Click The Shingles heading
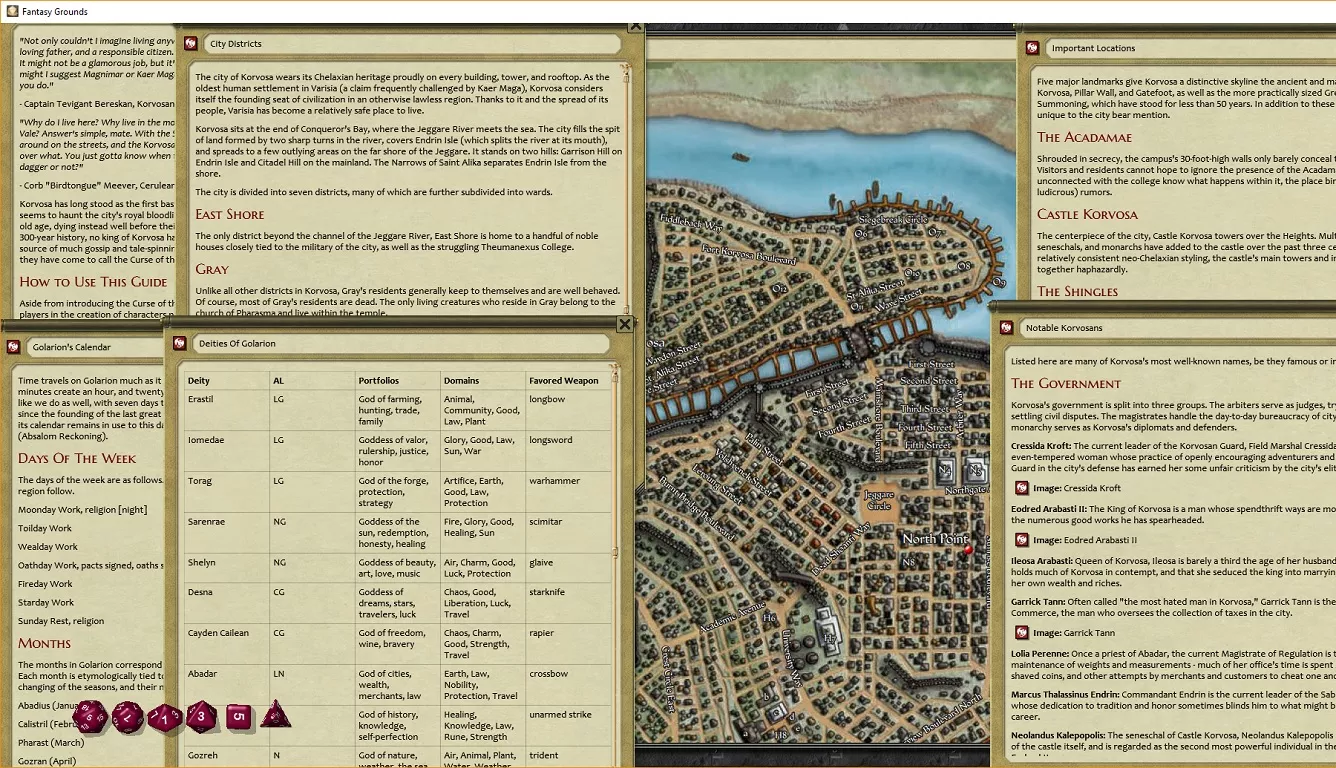The height and width of the screenshot is (768, 1336). 1077,291
